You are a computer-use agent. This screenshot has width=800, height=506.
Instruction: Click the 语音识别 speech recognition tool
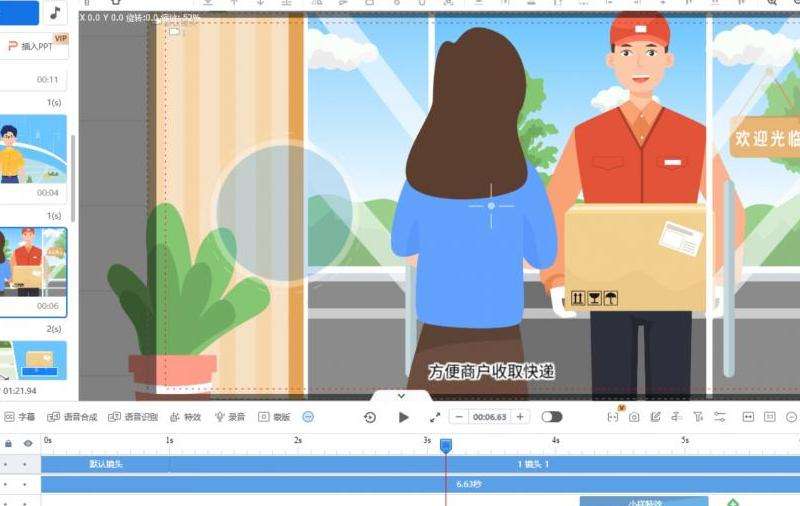click(133, 417)
